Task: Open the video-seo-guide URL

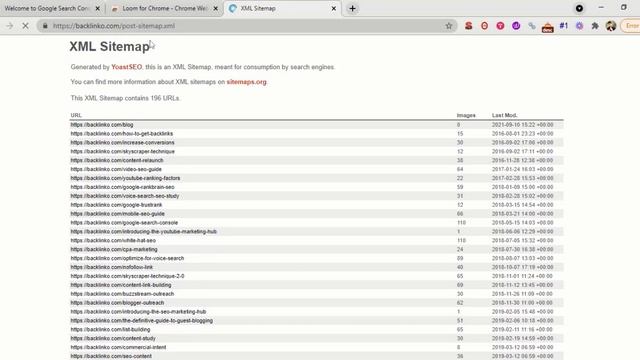Action: pos(116,169)
